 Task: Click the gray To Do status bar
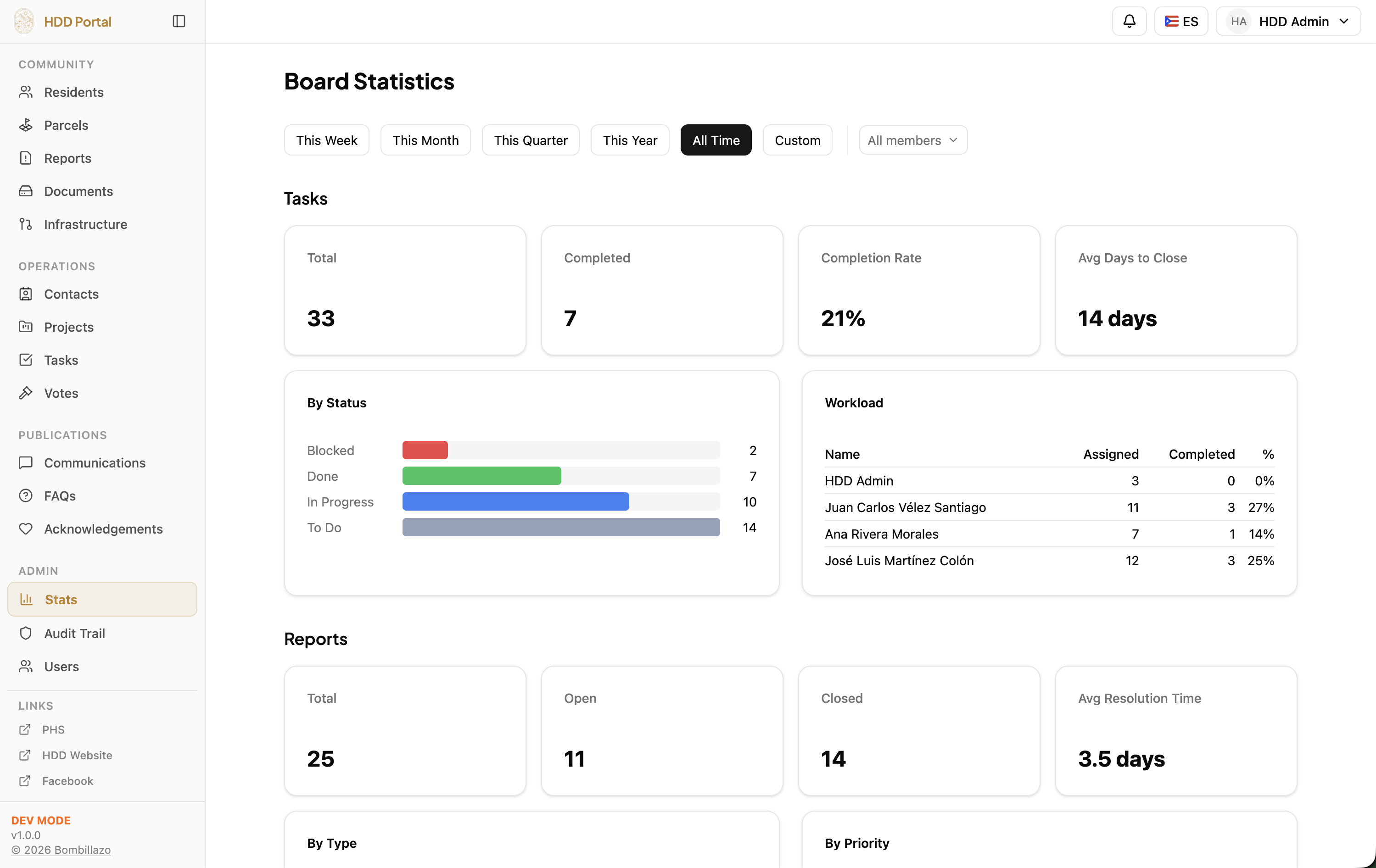coord(561,528)
